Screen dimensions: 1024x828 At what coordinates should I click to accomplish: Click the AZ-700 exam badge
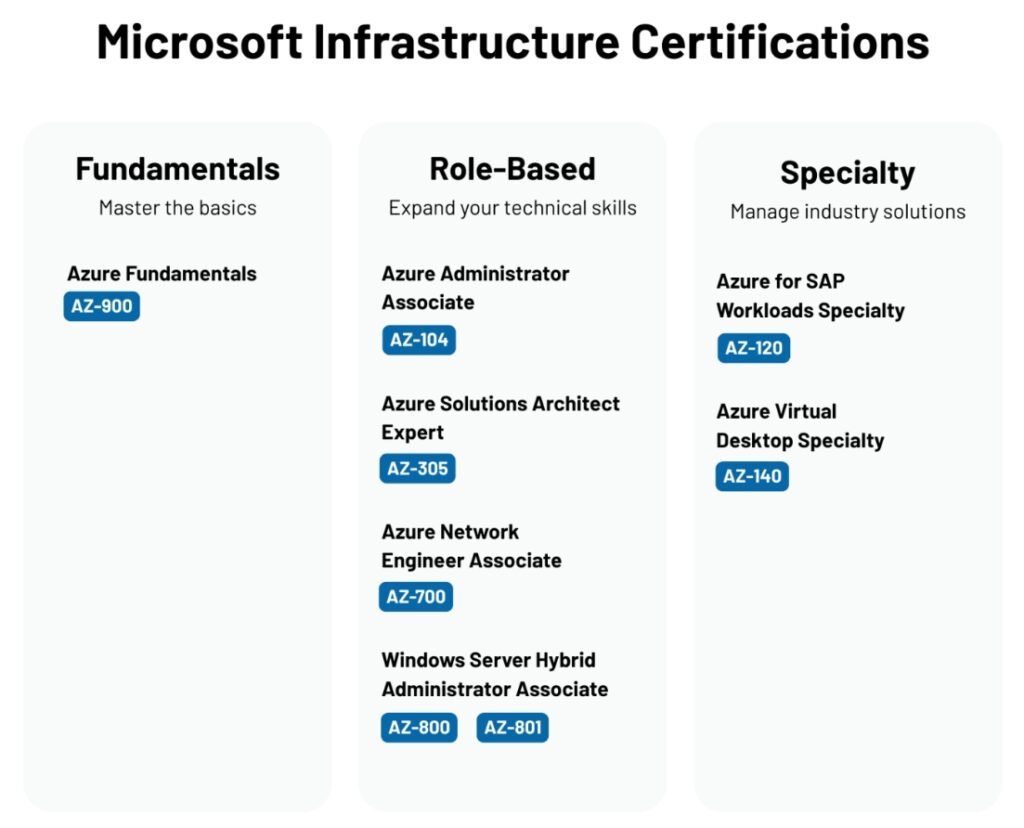point(416,597)
